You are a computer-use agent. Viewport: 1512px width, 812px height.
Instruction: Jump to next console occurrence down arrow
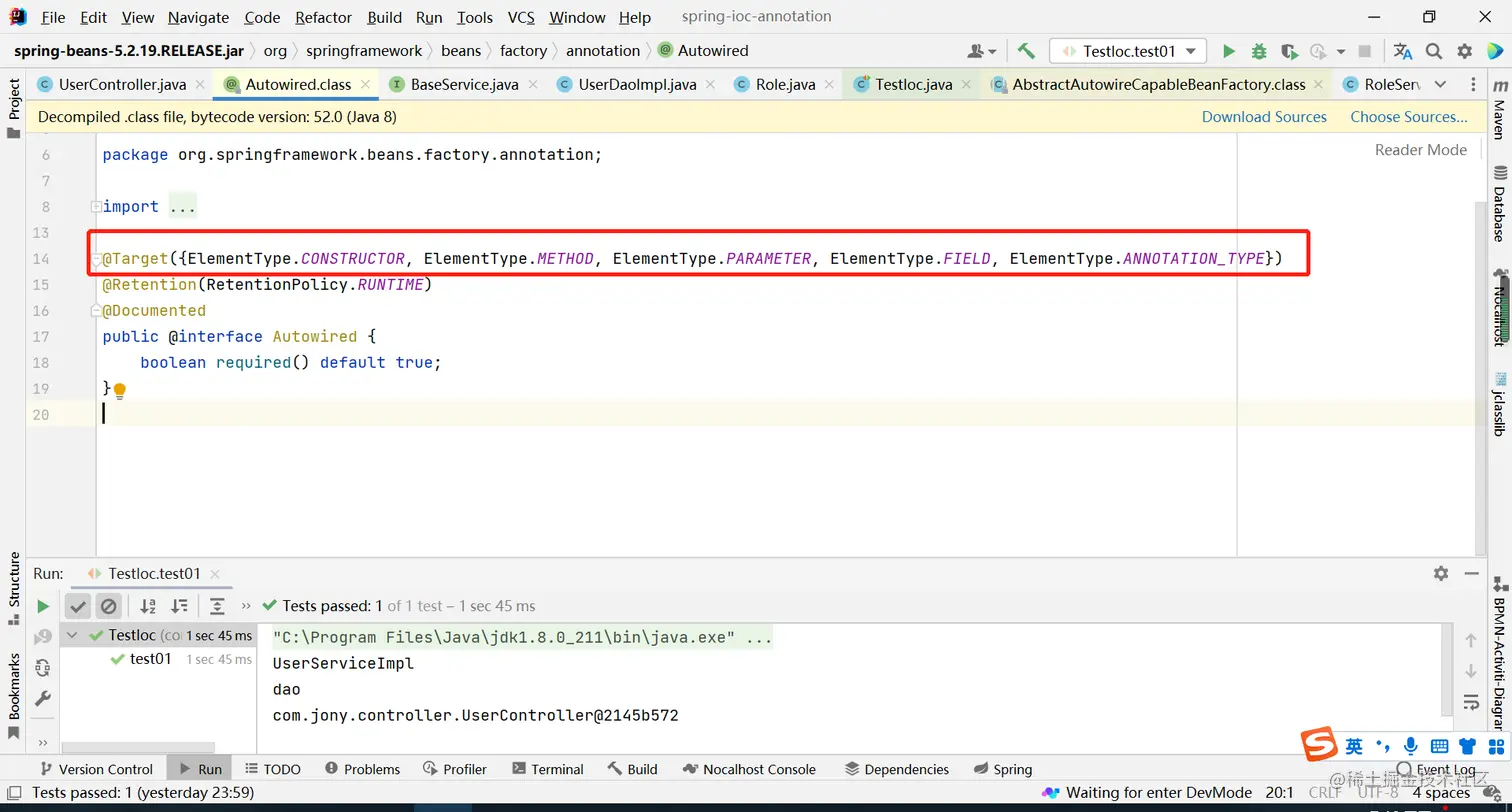(x=1471, y=671)
